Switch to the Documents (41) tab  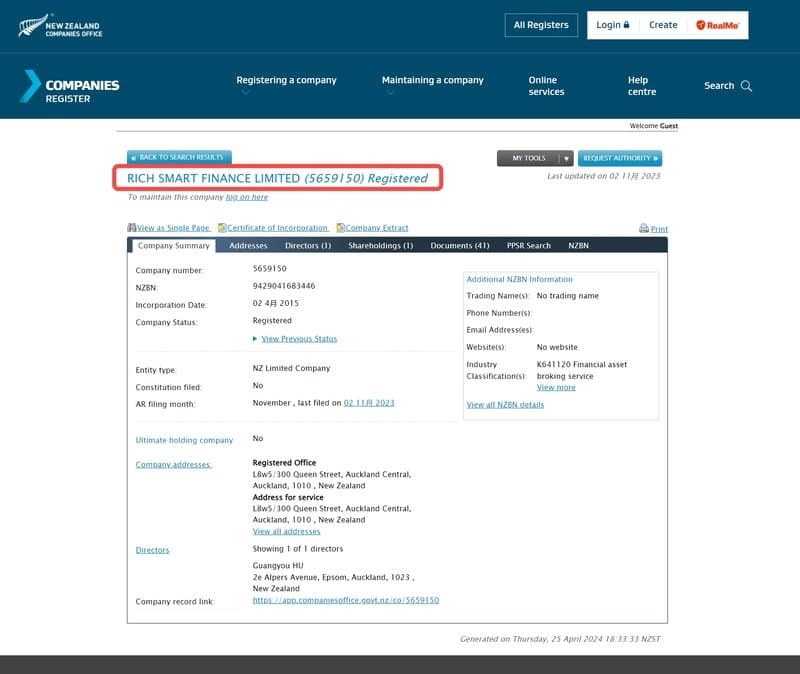459,245
